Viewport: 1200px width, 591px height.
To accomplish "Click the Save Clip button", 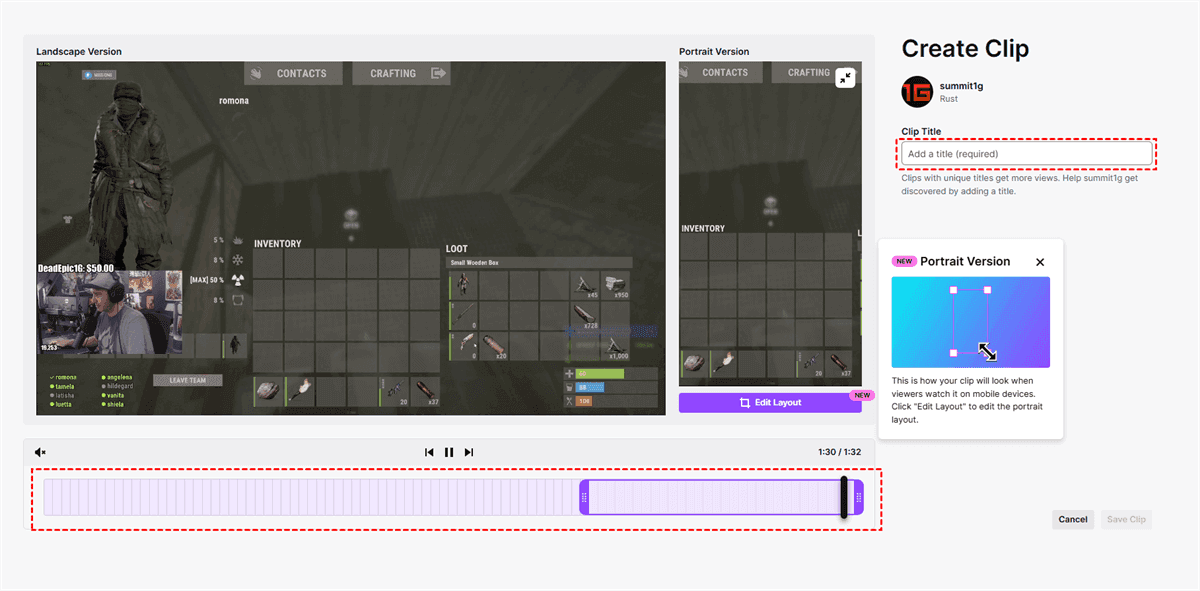I will click(1126, 519).
